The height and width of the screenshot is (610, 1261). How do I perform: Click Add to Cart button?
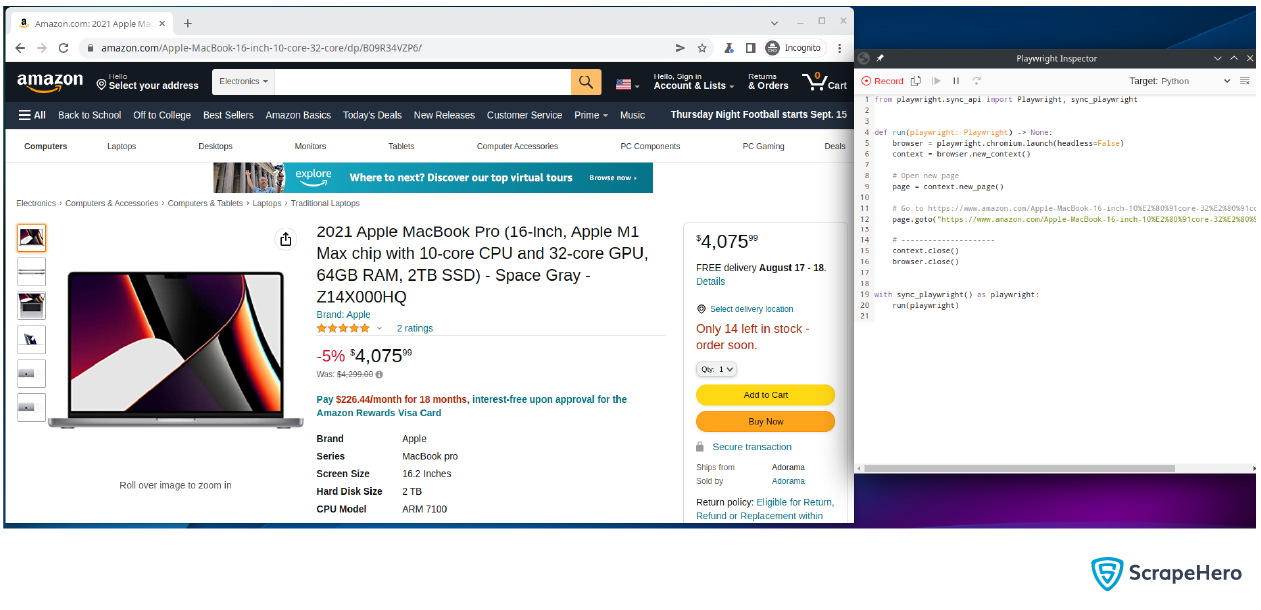tap(765, 395)
